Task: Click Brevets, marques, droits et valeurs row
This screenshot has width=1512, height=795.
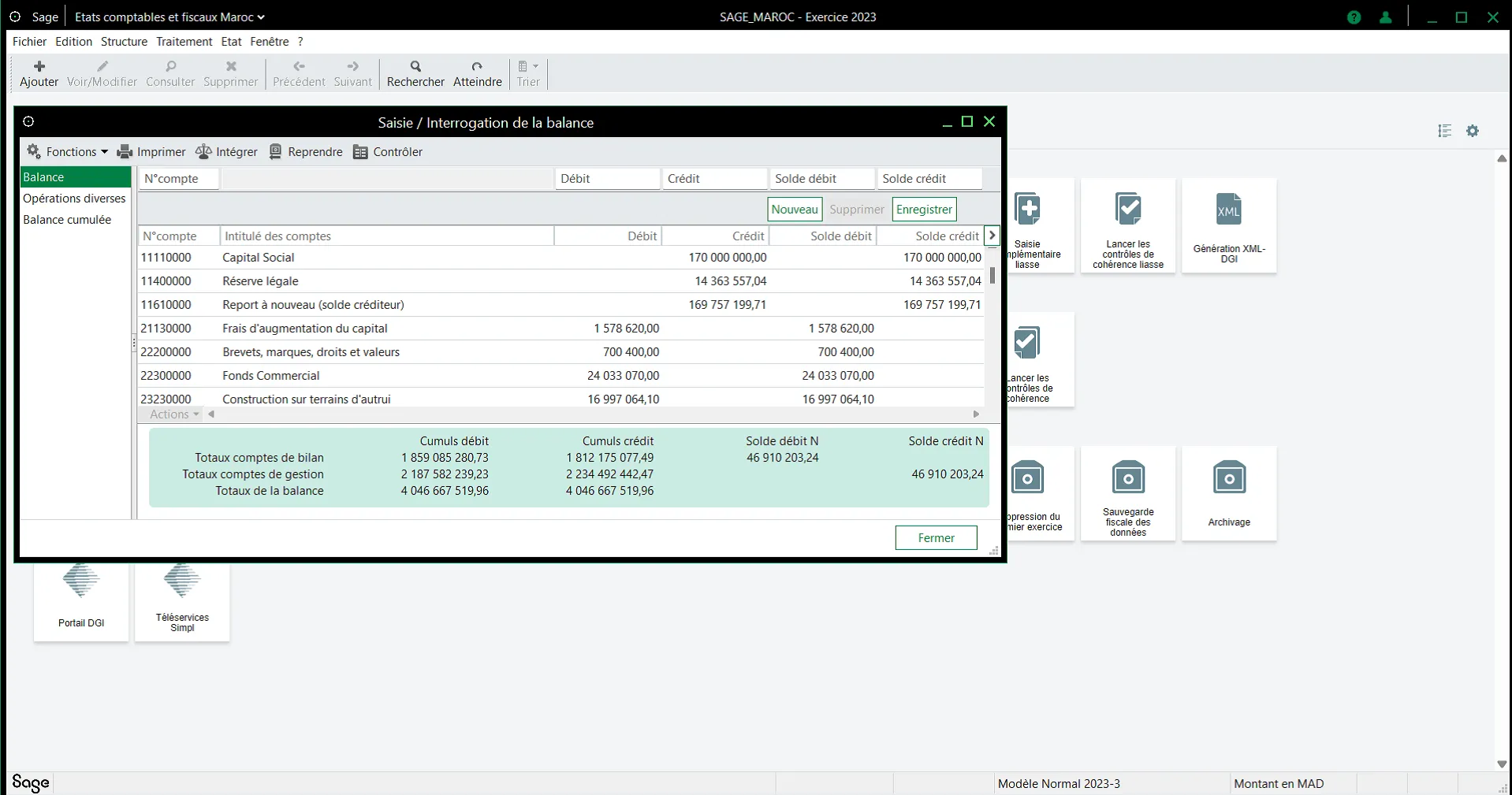Action: 560,352
